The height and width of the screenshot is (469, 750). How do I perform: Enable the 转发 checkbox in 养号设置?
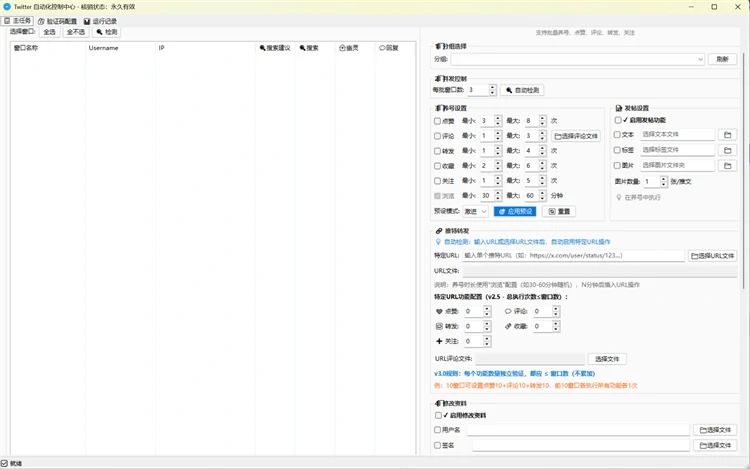click(437, 151)
